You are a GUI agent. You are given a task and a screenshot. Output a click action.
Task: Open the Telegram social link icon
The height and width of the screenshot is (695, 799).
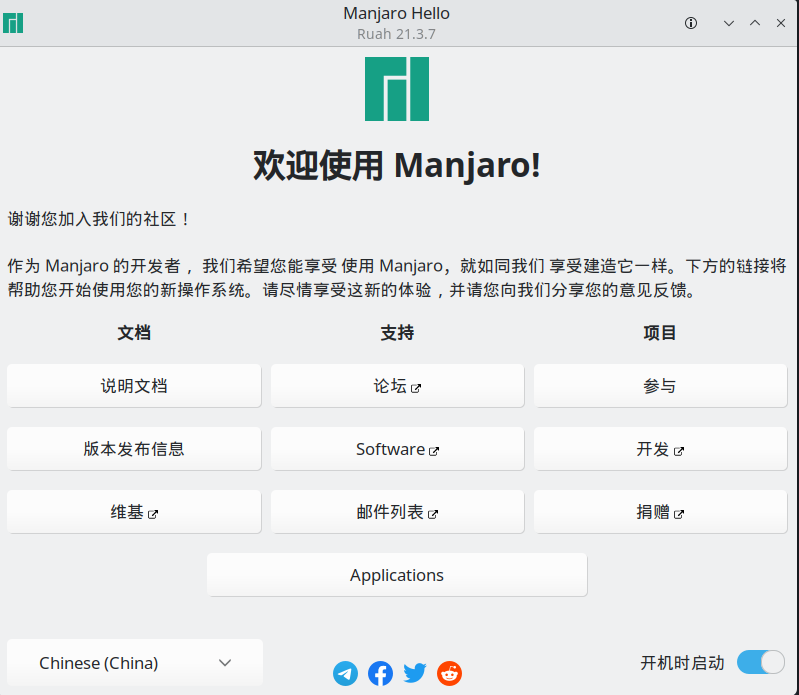(x=345, y=673)
